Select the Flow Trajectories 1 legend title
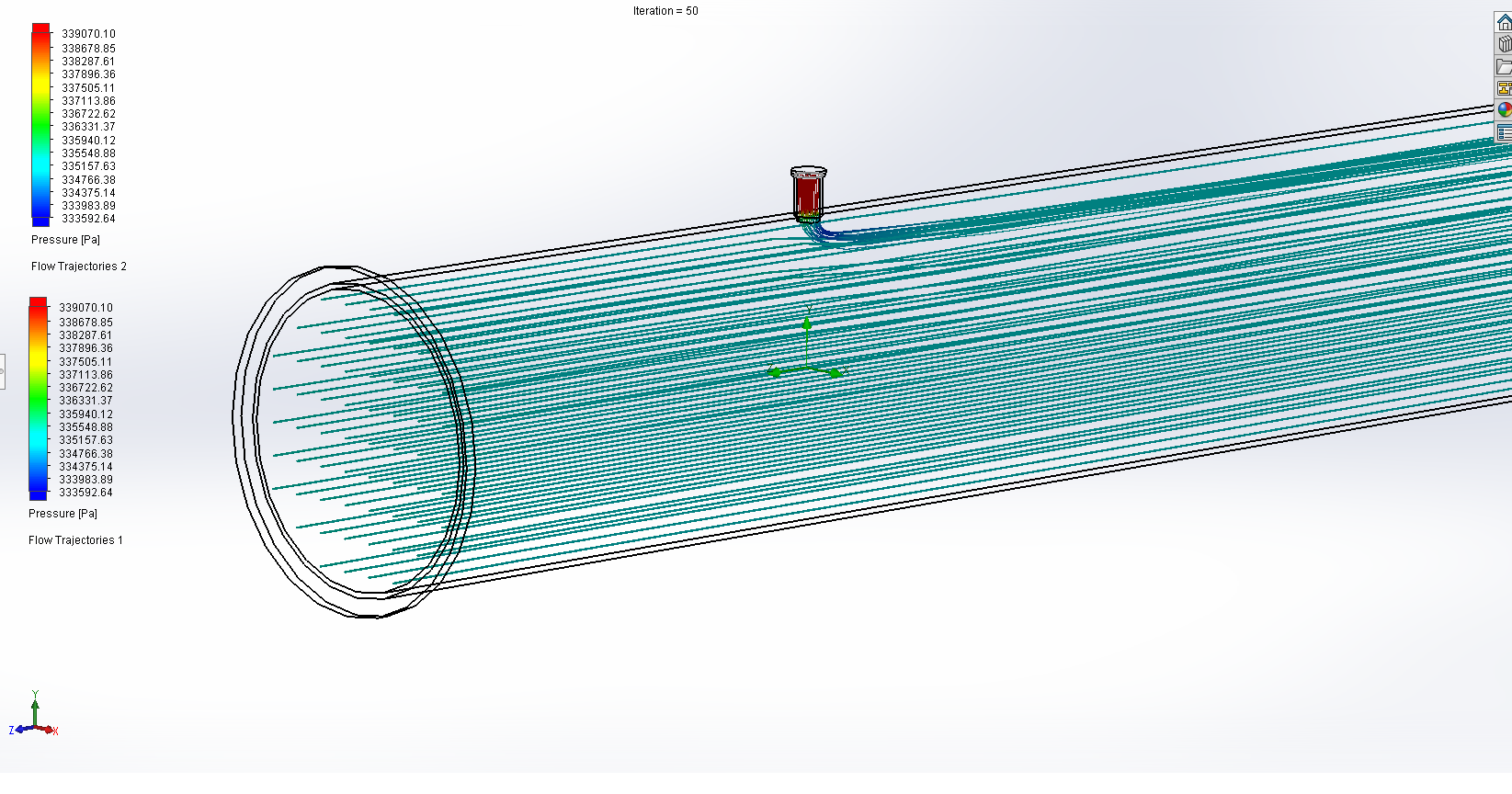The image size is (1512, 794). [75, 540]
